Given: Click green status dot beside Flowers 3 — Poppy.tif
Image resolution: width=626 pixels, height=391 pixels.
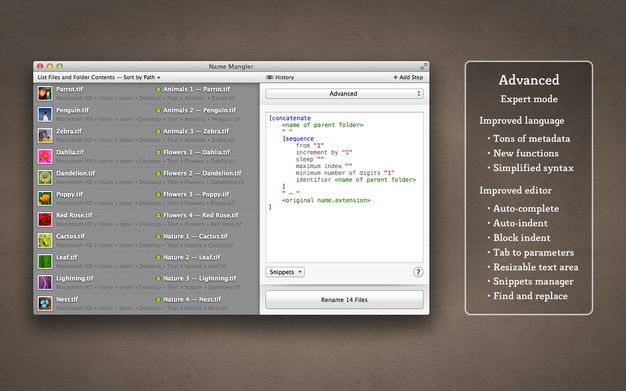Looking at the screenshot, I should pyautogui.click(x=158, y=195).
